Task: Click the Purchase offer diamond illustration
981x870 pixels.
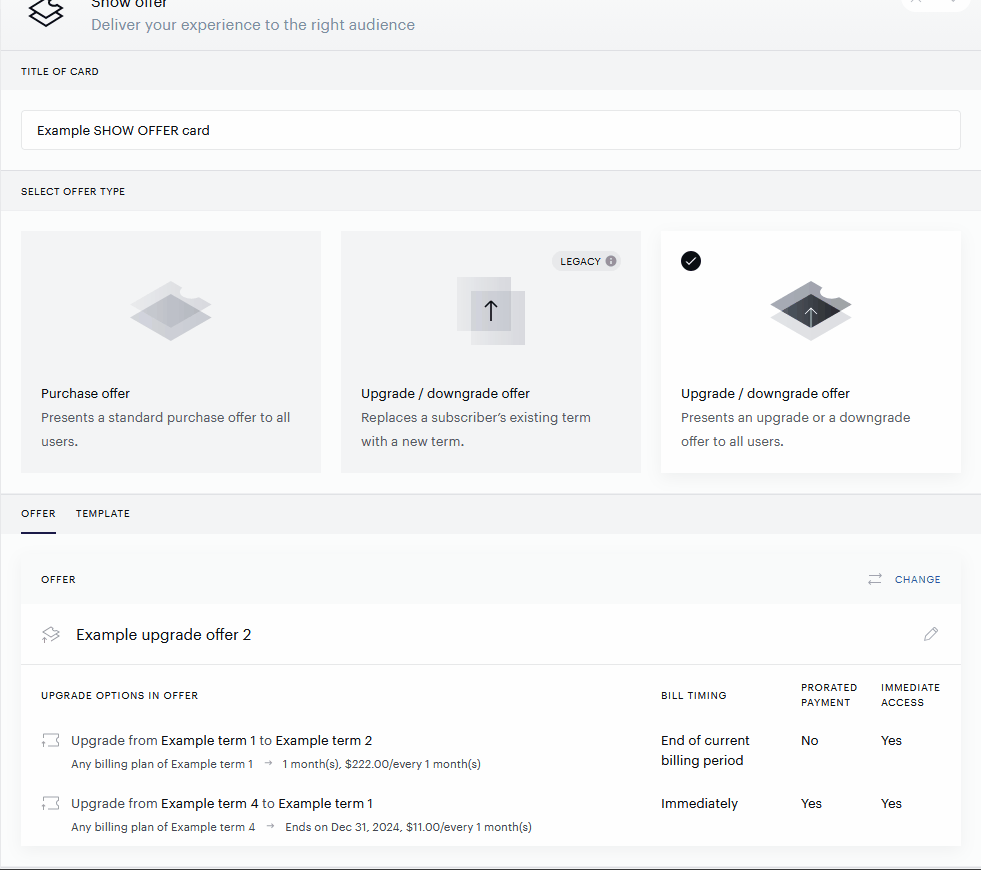Action: click(171, 311)
